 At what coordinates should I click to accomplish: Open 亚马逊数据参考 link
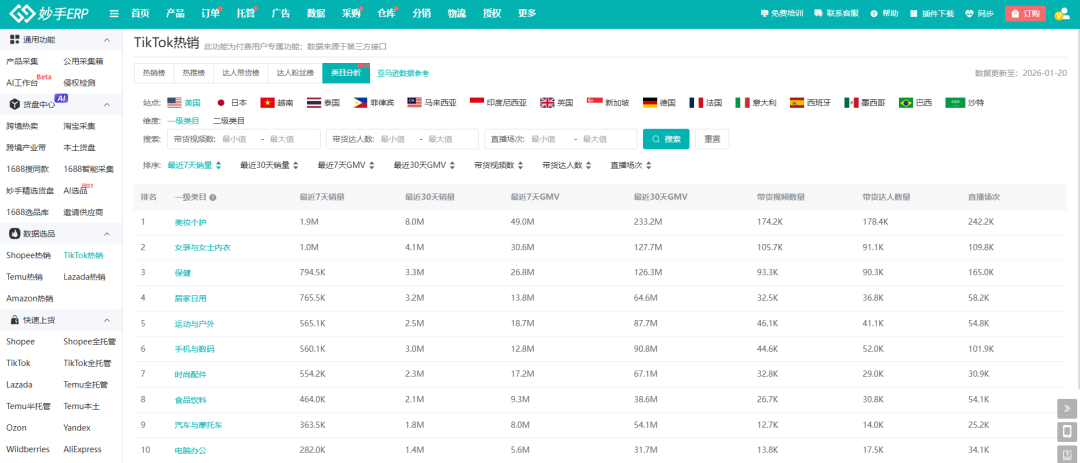[x=403, y=73]
